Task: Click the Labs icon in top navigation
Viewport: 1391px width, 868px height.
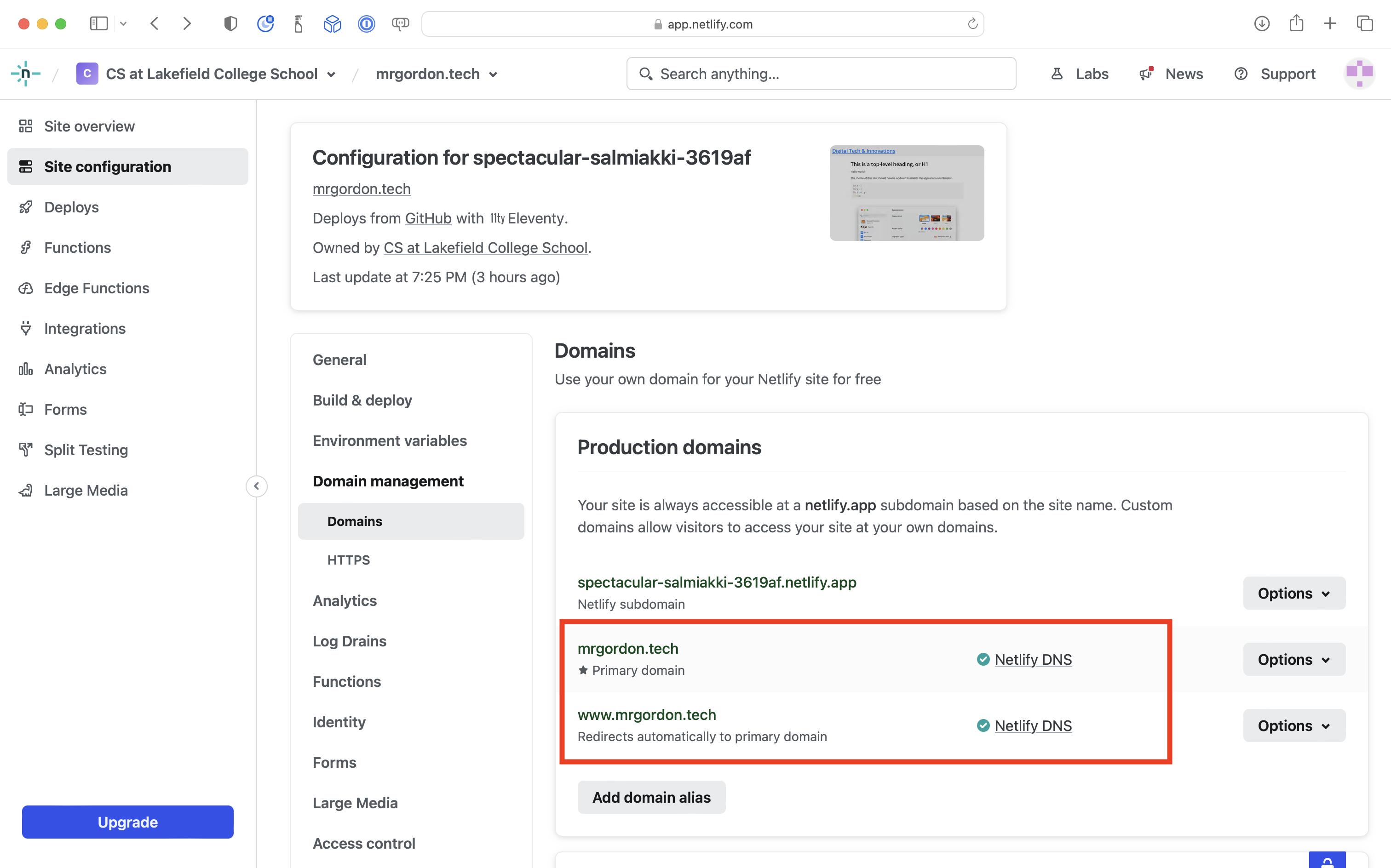Action: pyautogui.click(x=1058, y=73)
